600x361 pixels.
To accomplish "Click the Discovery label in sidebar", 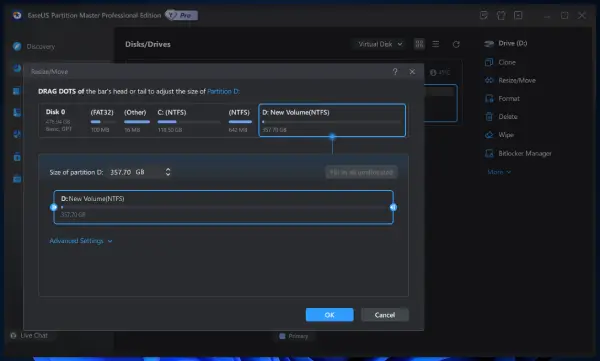I will 41,46.
